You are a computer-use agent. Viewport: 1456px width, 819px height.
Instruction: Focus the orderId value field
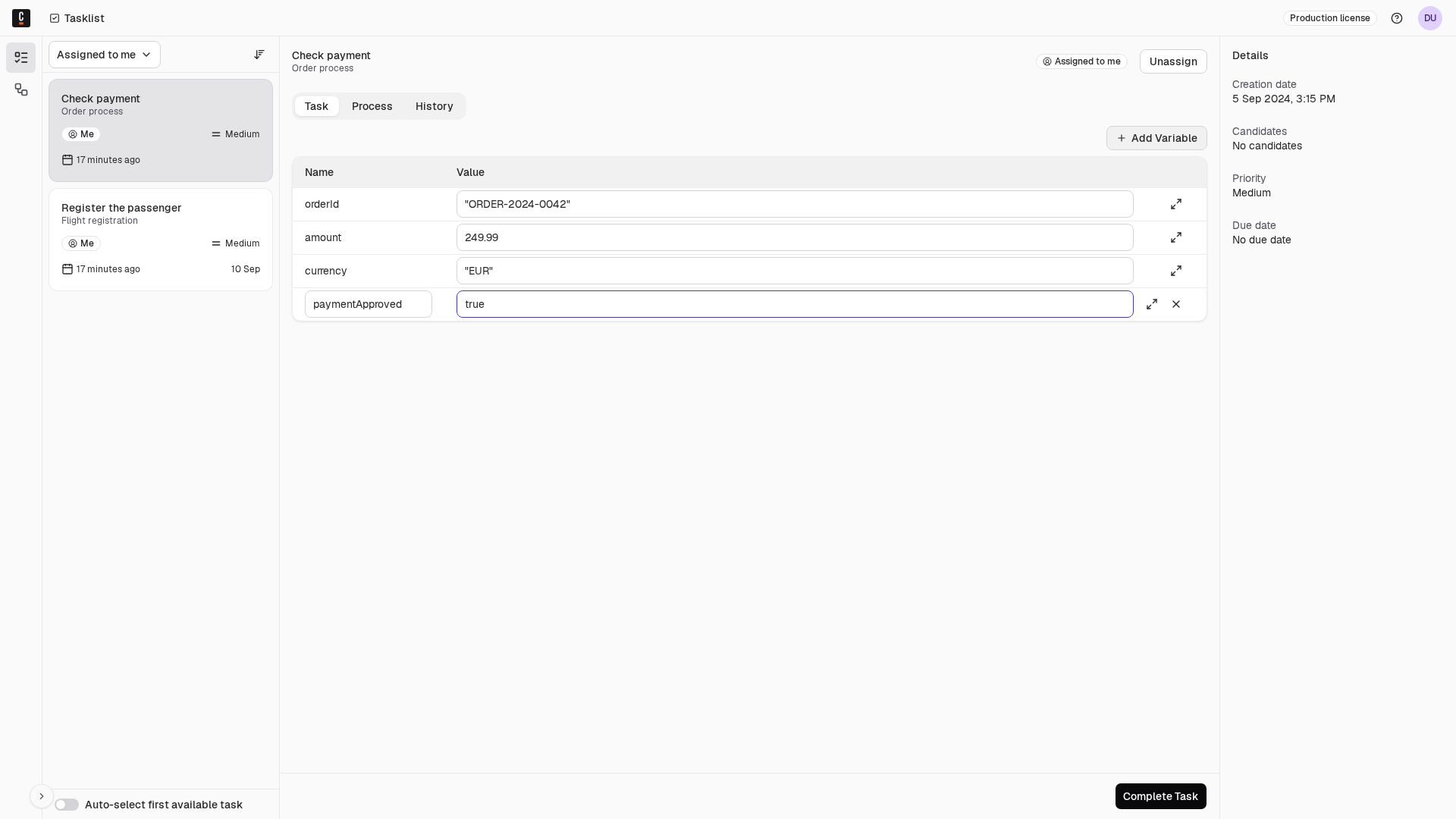click(795, 204)
